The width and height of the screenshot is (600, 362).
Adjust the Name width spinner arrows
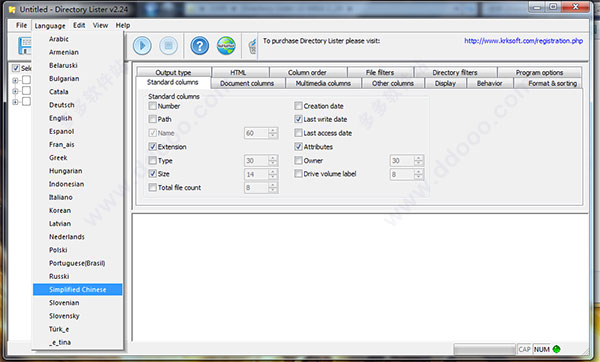[273, 133]
